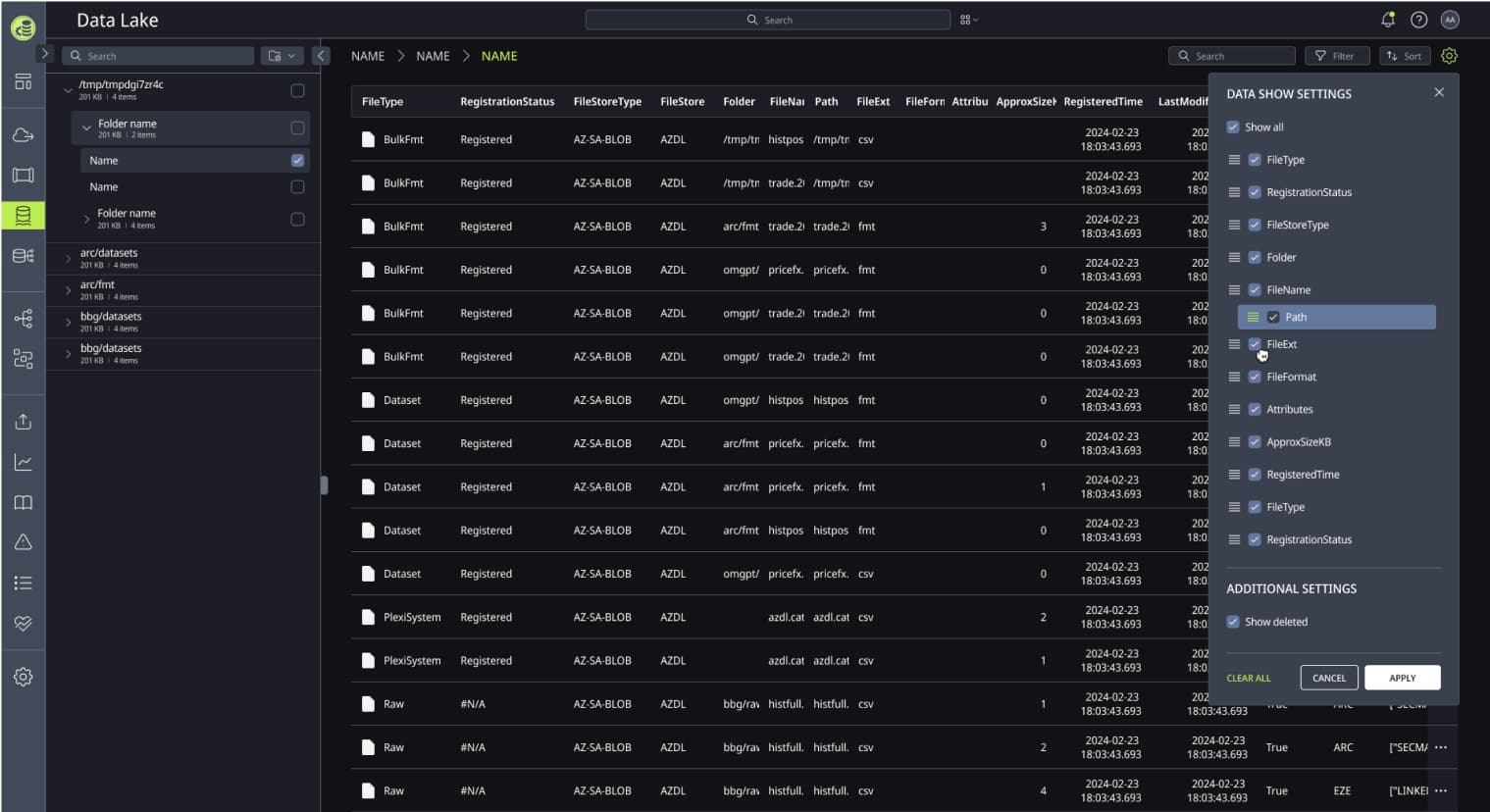
Task: Toggle the RegisteredTime column checkbox
Action: coord(1255,474)
